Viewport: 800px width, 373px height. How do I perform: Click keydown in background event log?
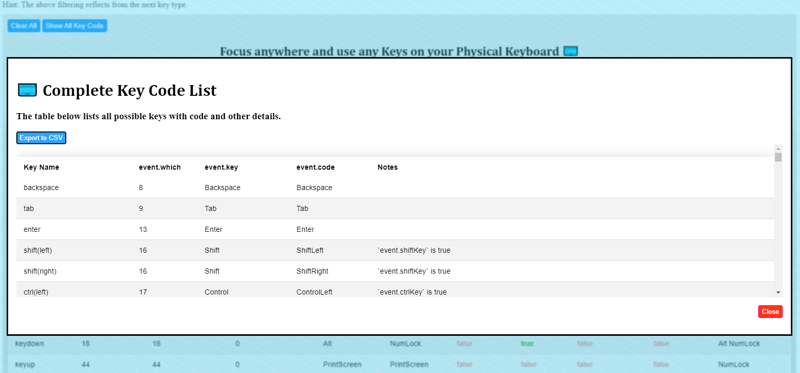(30, 344)
